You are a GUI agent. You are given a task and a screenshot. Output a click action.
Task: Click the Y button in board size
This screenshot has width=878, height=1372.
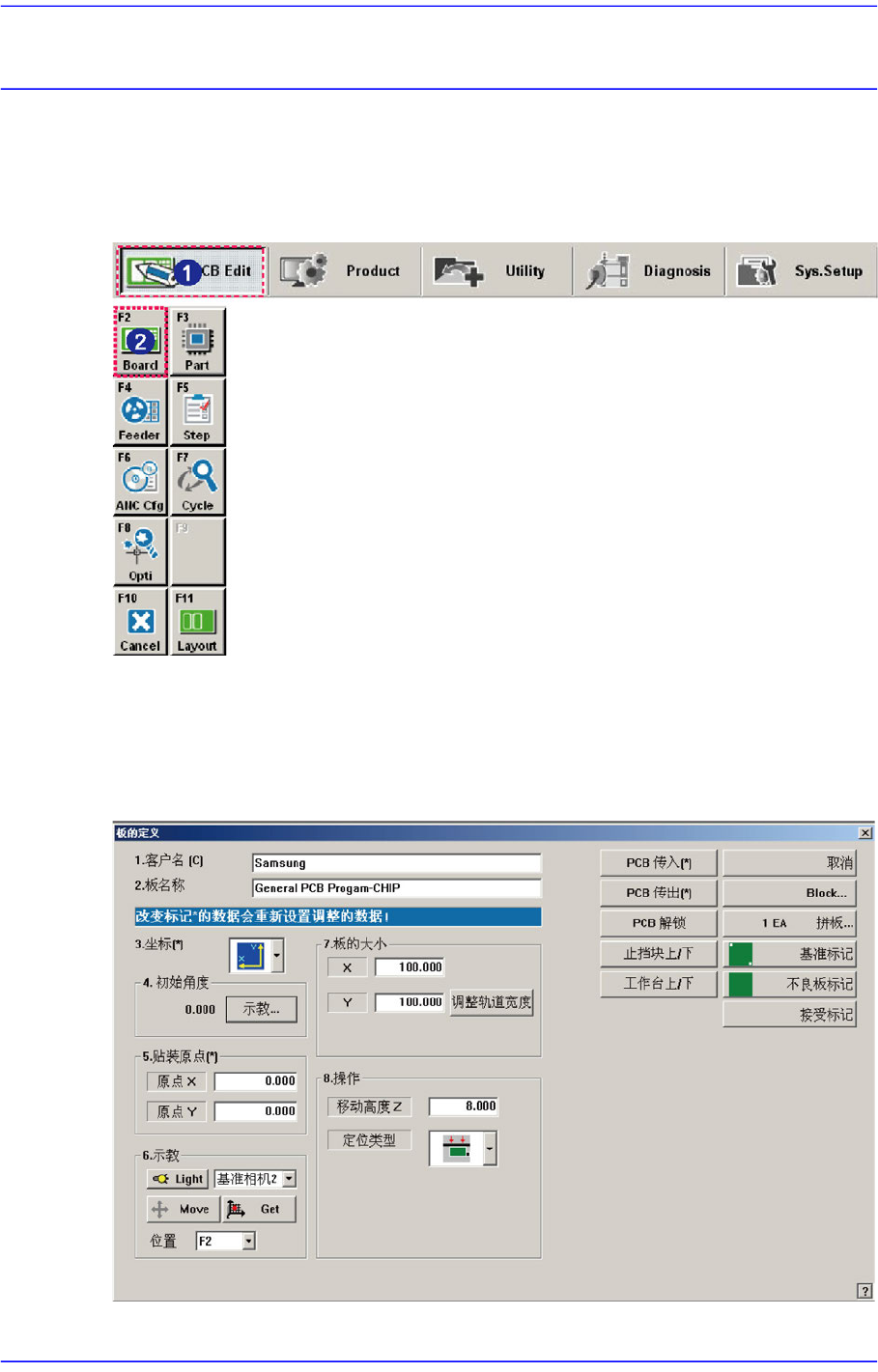pyautogui.click(x=347, y=1003)
